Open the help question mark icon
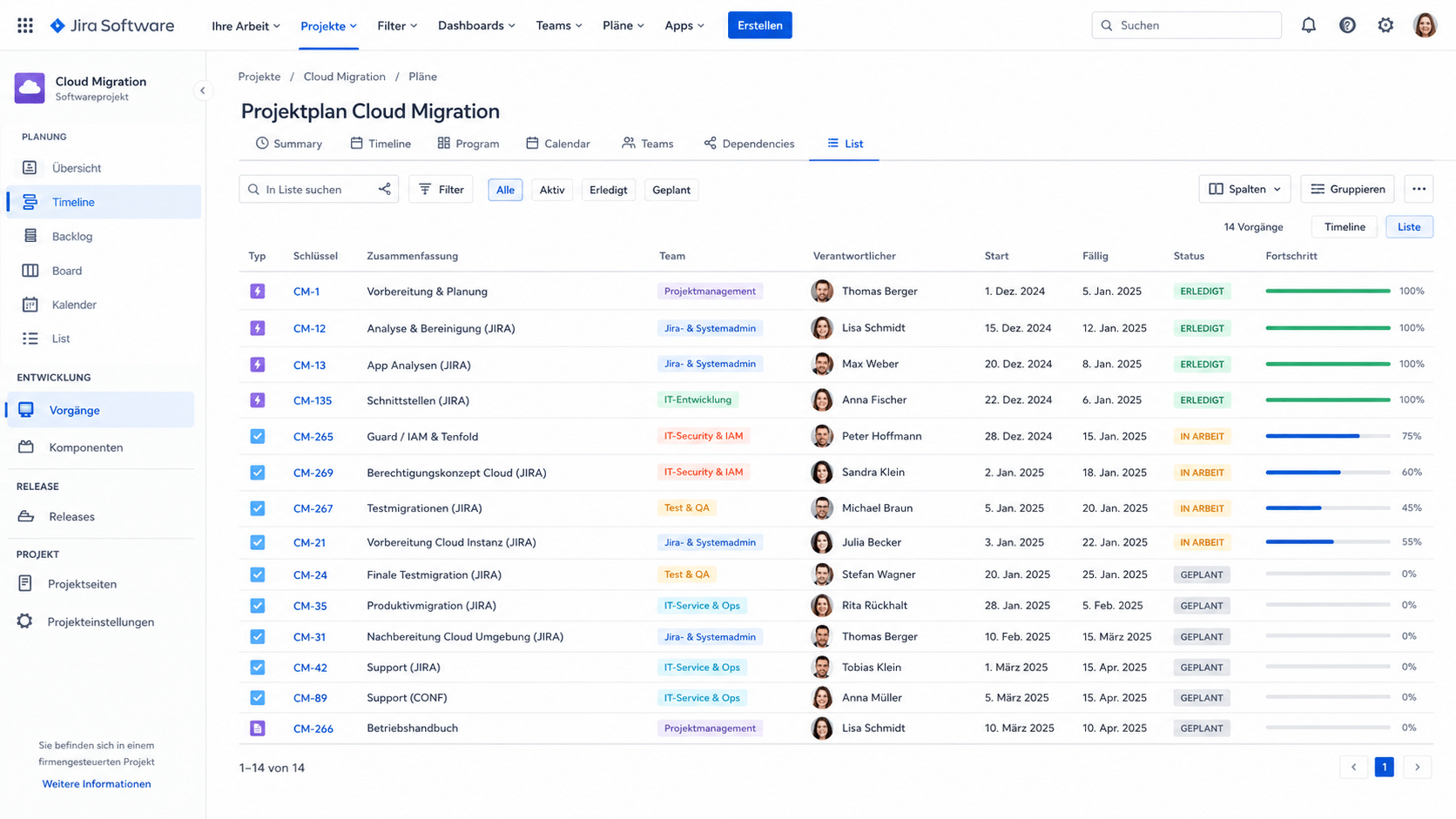Viewport: 1456px width, 819px height. tap(1347, 25)
